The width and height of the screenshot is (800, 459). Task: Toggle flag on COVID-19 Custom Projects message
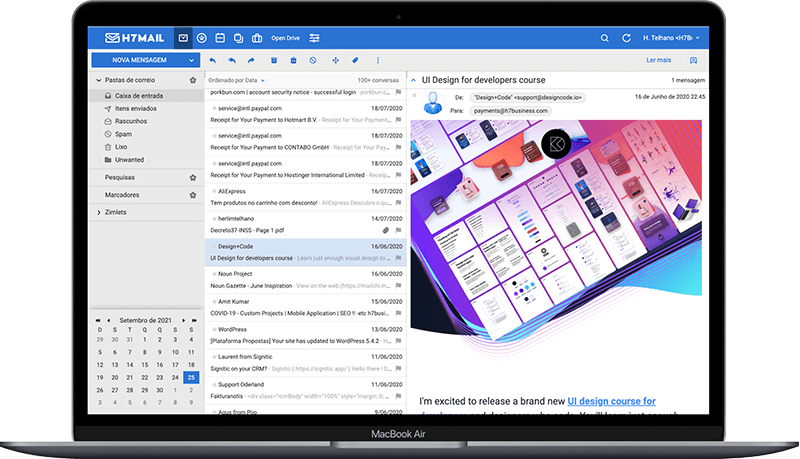[x=398, y=313]
